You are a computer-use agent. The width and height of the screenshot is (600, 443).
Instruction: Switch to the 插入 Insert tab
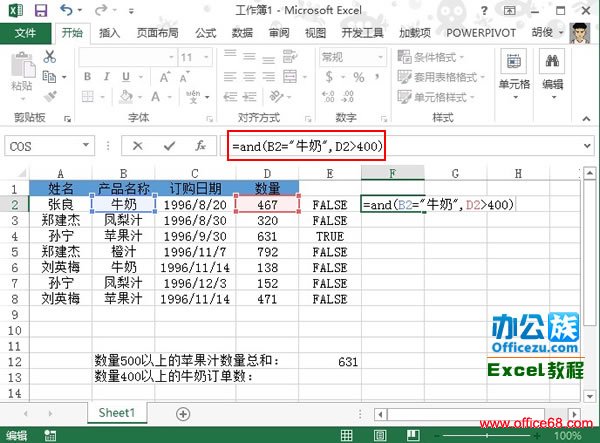(109, 33)
